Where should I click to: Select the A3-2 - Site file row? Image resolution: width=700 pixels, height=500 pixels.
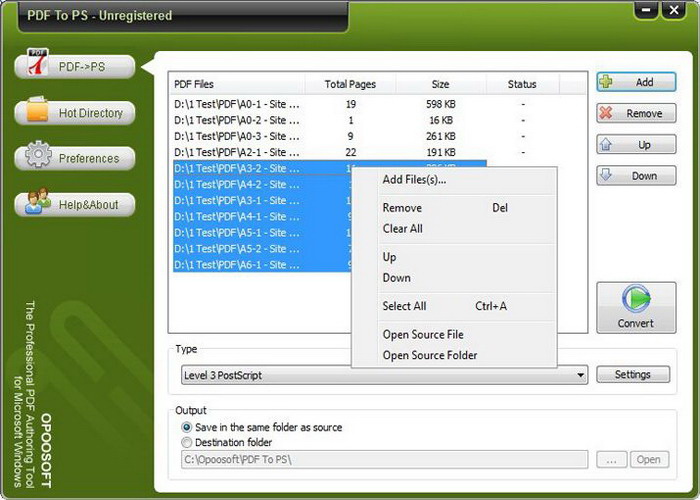(262, 169)
